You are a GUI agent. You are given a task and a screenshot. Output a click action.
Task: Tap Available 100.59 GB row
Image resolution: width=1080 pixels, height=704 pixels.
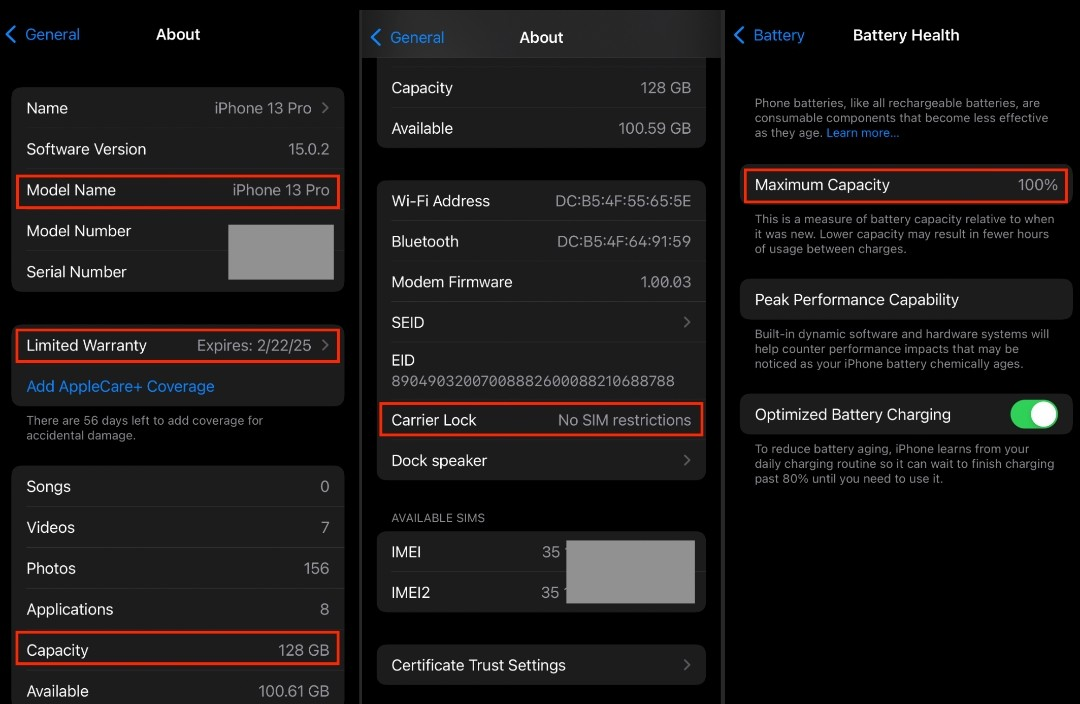click(x=541, y=128)
